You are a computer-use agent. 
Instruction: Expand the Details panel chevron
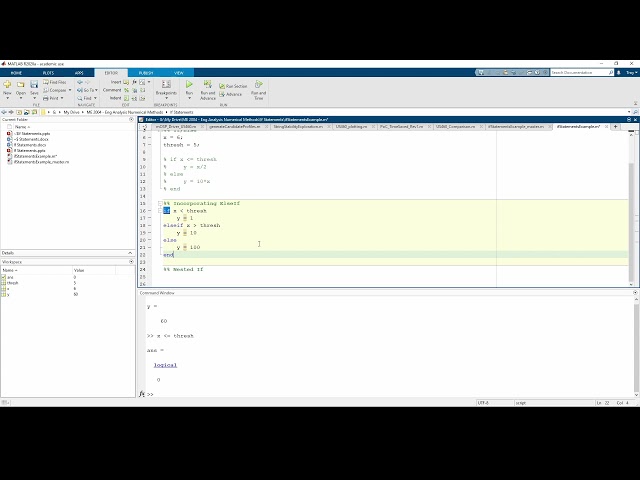coord(130,253)
